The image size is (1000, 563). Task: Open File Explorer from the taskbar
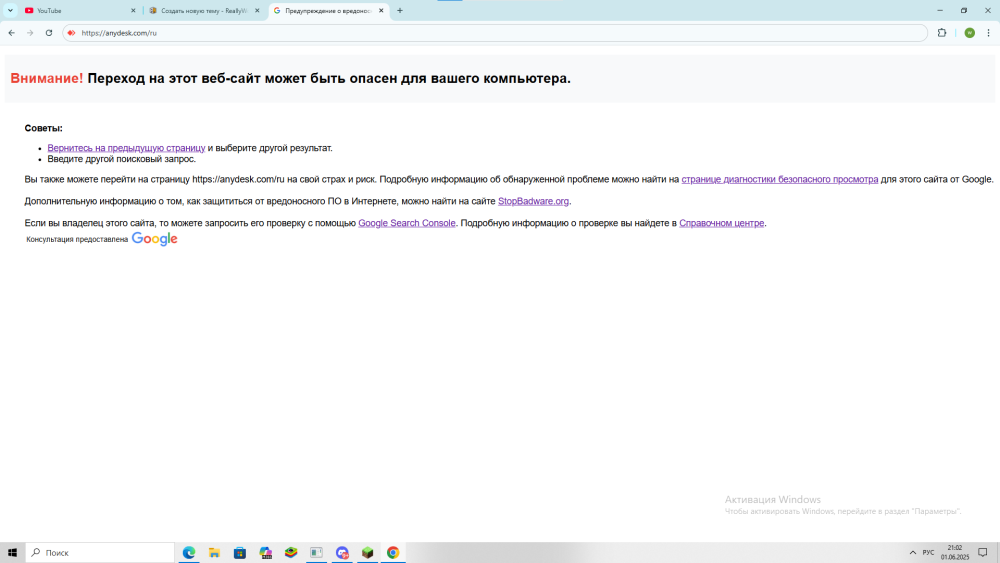(x=214, y=553)
